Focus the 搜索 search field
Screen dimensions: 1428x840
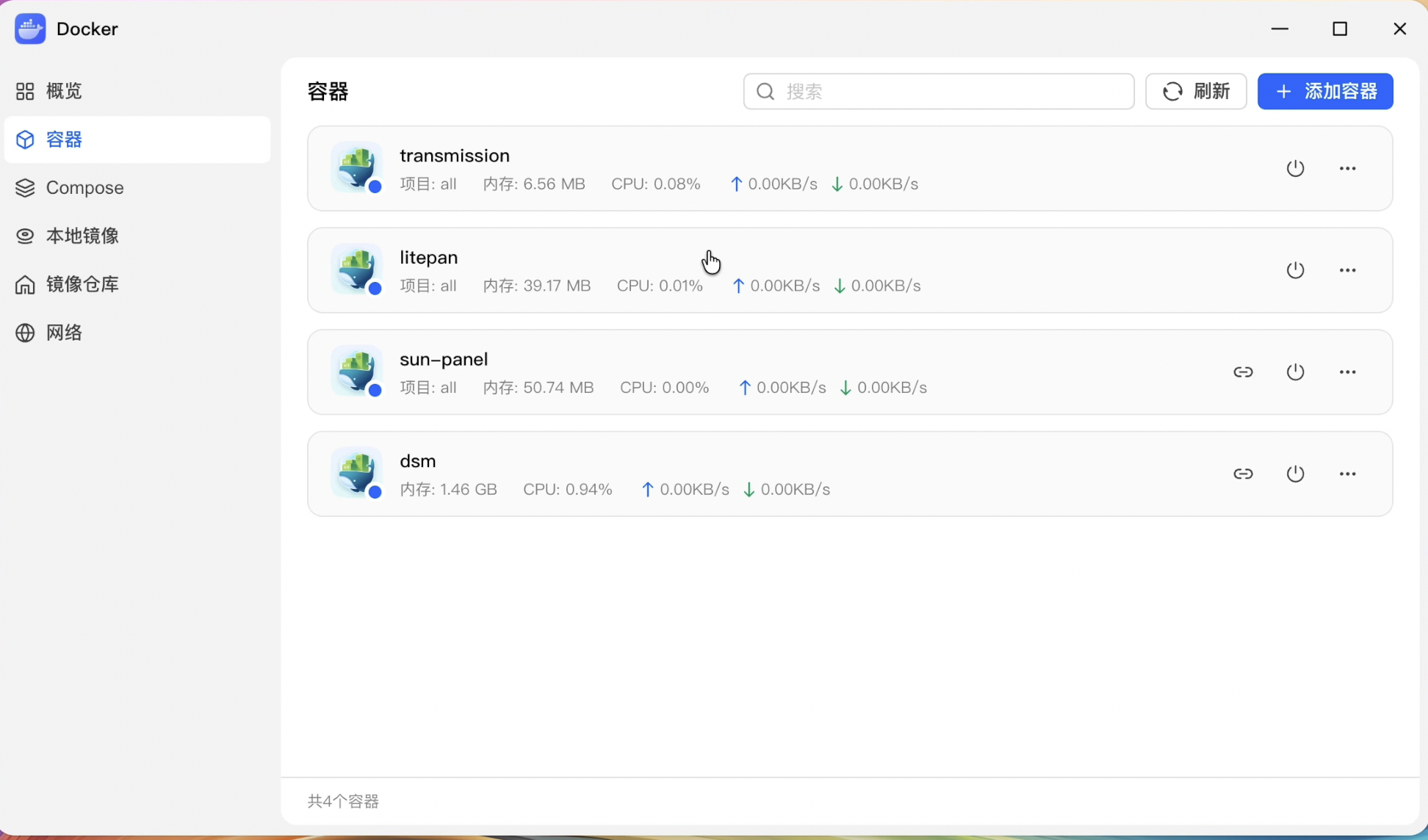coord(939,91)
